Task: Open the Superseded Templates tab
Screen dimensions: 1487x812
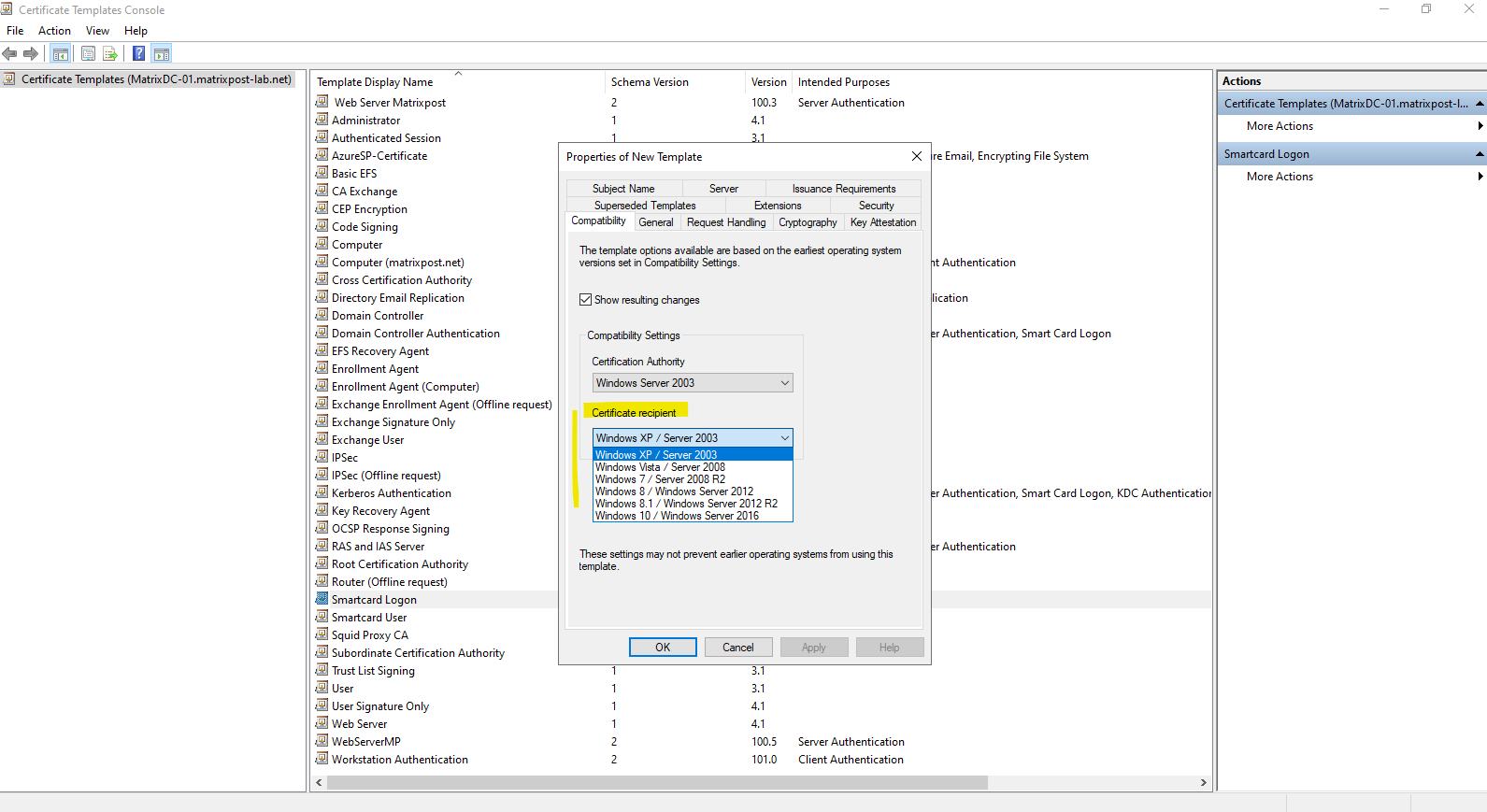Action: tap(645, 206)
